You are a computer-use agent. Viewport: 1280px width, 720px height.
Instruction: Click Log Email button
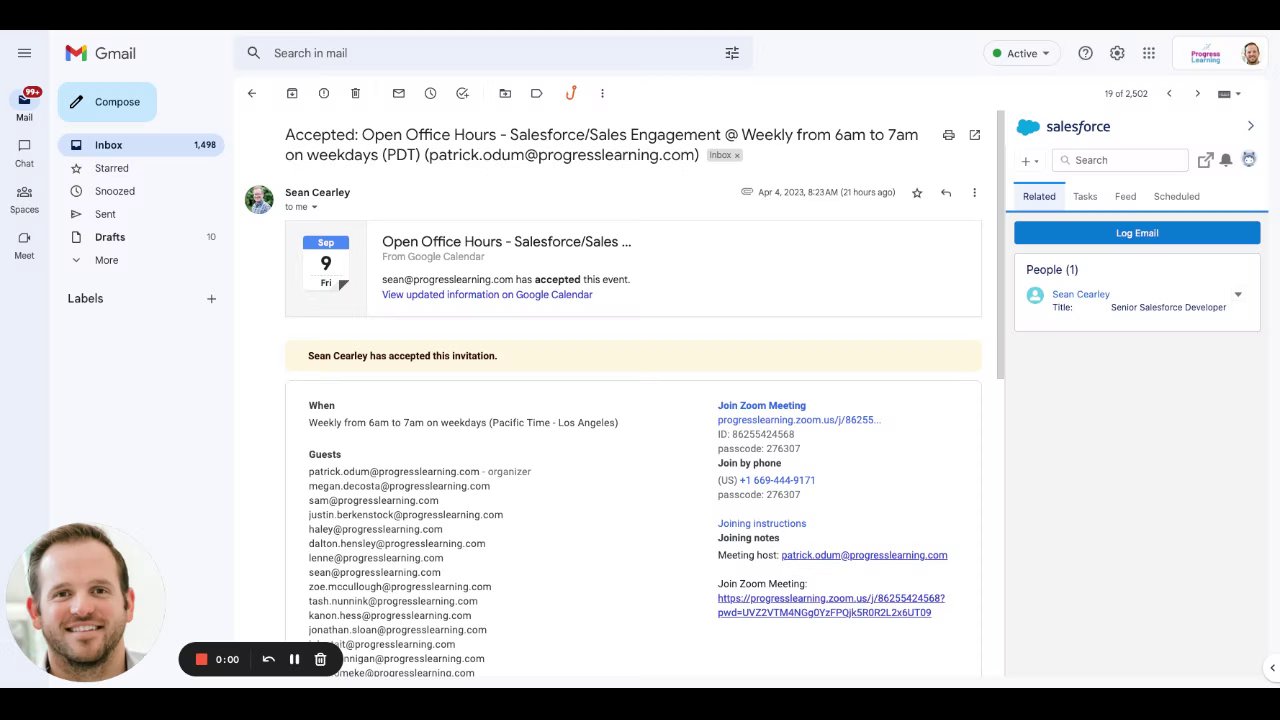coord(1137,233)
